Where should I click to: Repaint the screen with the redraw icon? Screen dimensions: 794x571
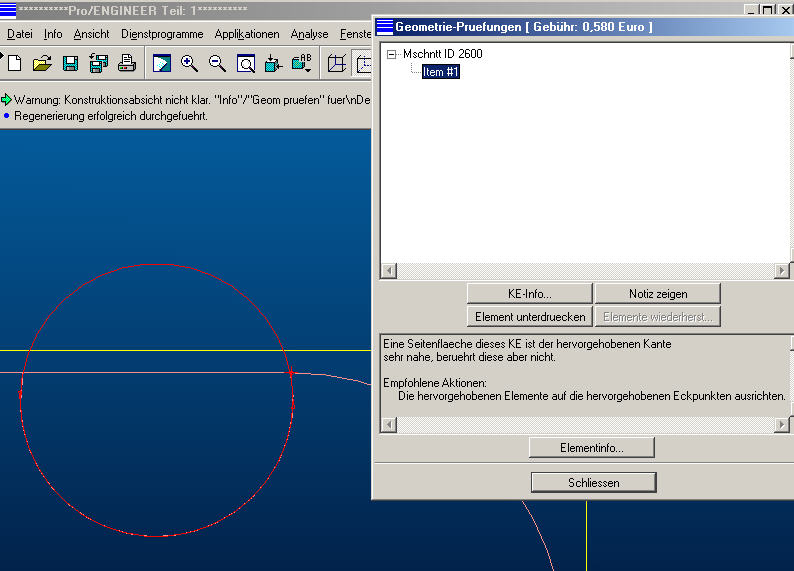click(x=162, y=64)
